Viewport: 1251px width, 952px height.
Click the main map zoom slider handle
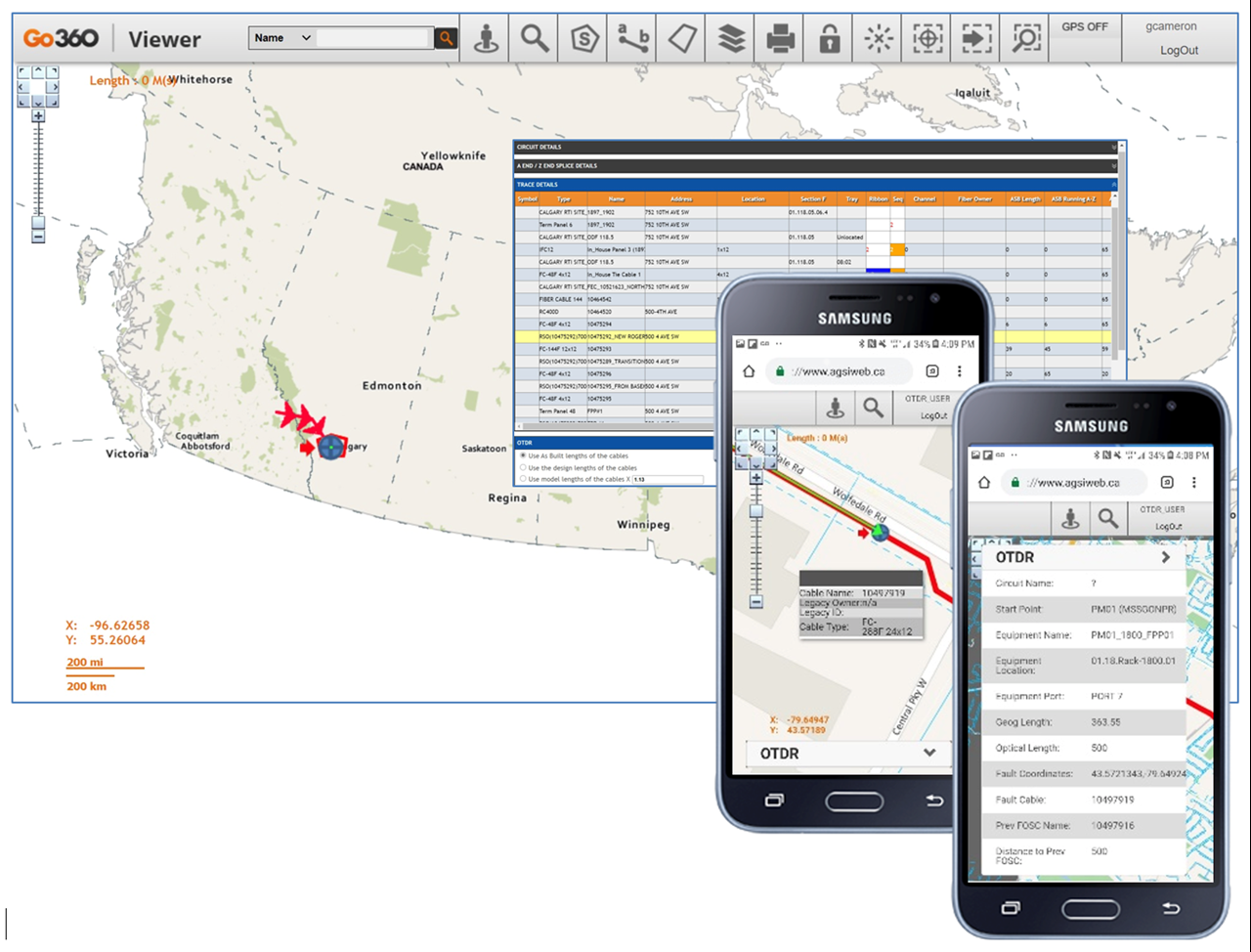(x=38, y=223)
